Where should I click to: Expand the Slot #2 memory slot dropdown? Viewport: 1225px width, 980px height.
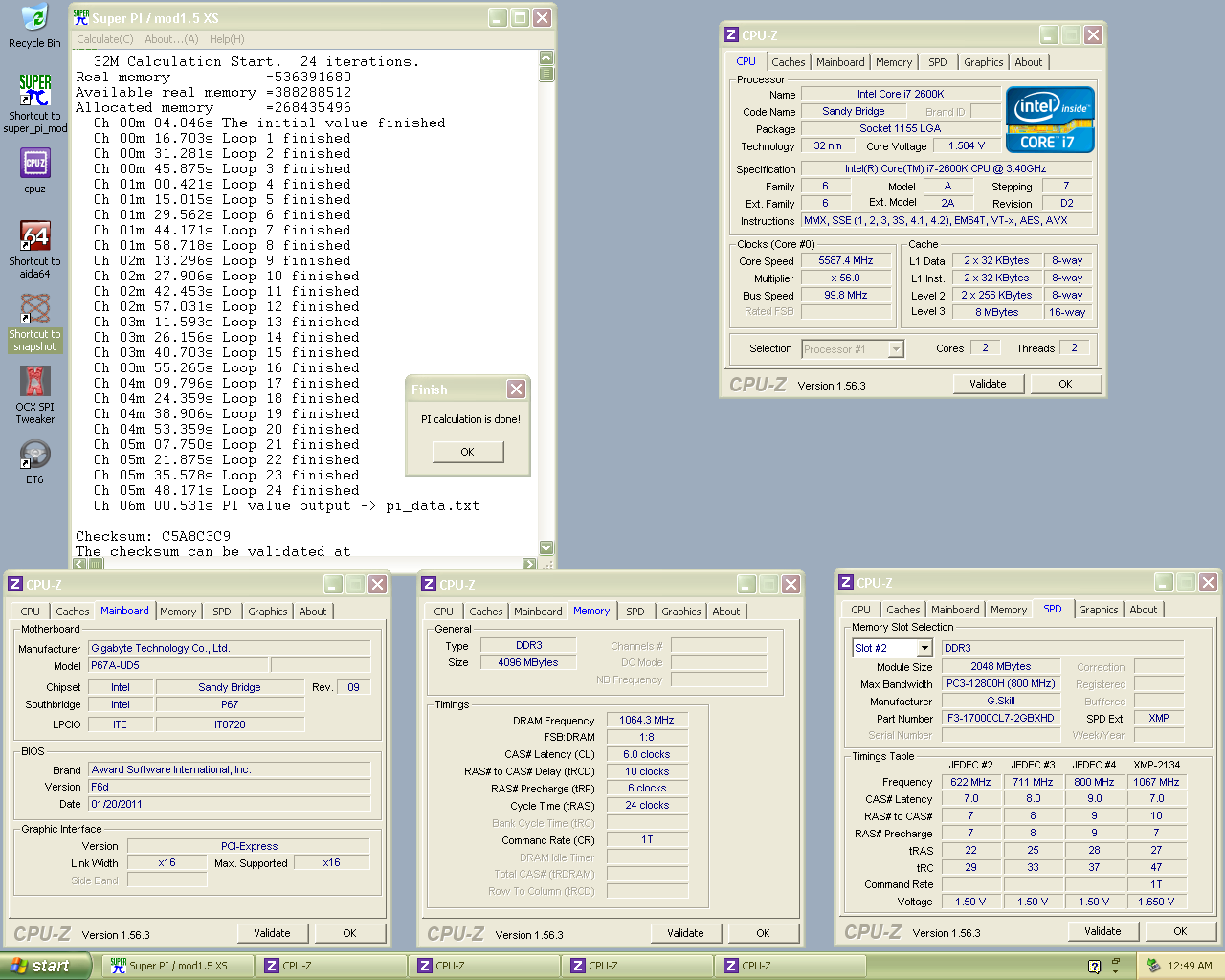tap(924, 648)
